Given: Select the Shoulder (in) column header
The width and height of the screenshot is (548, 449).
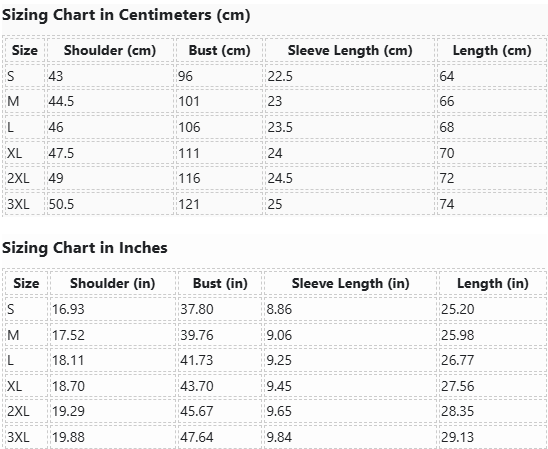Looking at the screenshot, I should point(113,283).
